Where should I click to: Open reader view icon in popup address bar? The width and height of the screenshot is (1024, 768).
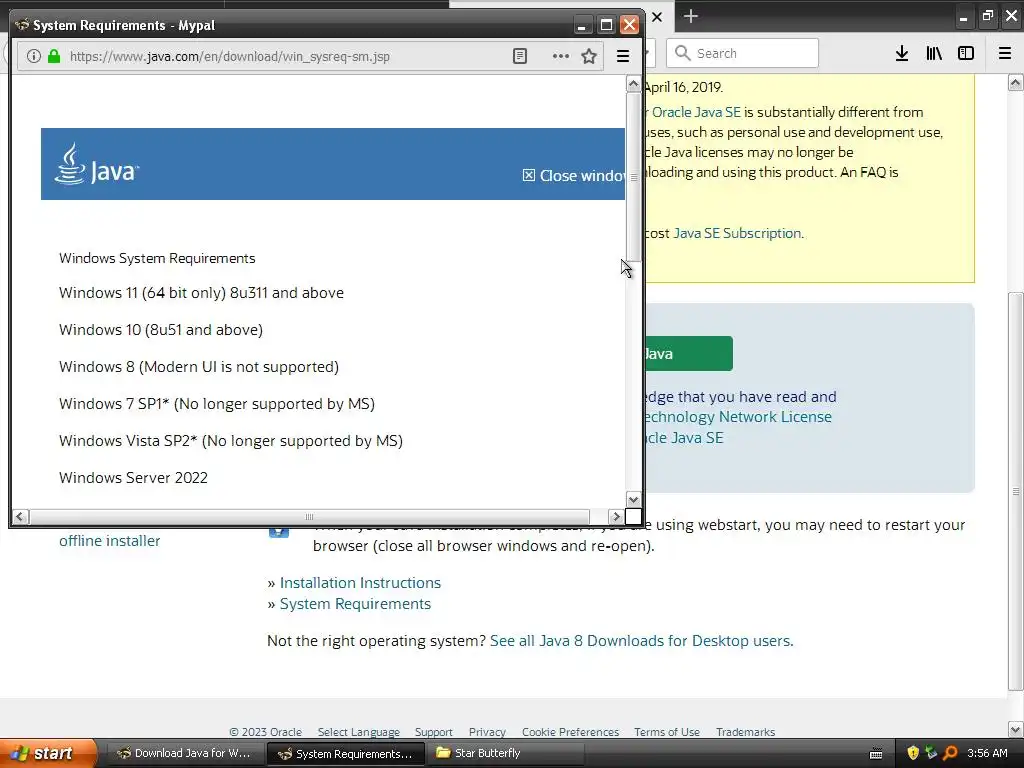click(x=520, y=56)
